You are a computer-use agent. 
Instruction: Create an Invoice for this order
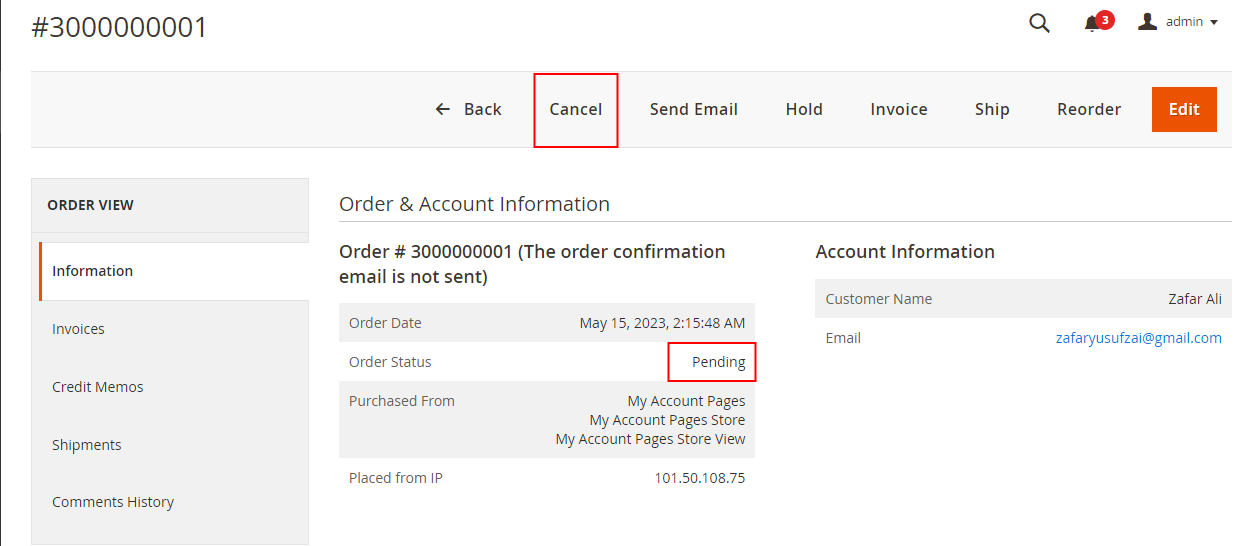click(x=899, y=110)
